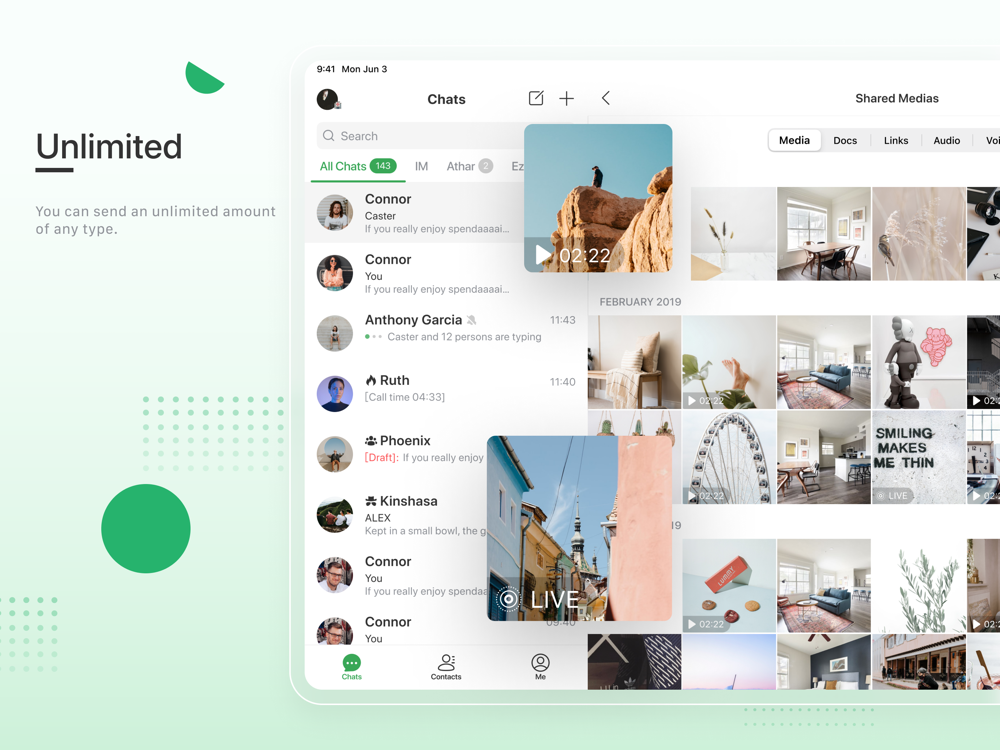
Task: Open the dried wheat stems photo
Action: (x=733, y=233)
